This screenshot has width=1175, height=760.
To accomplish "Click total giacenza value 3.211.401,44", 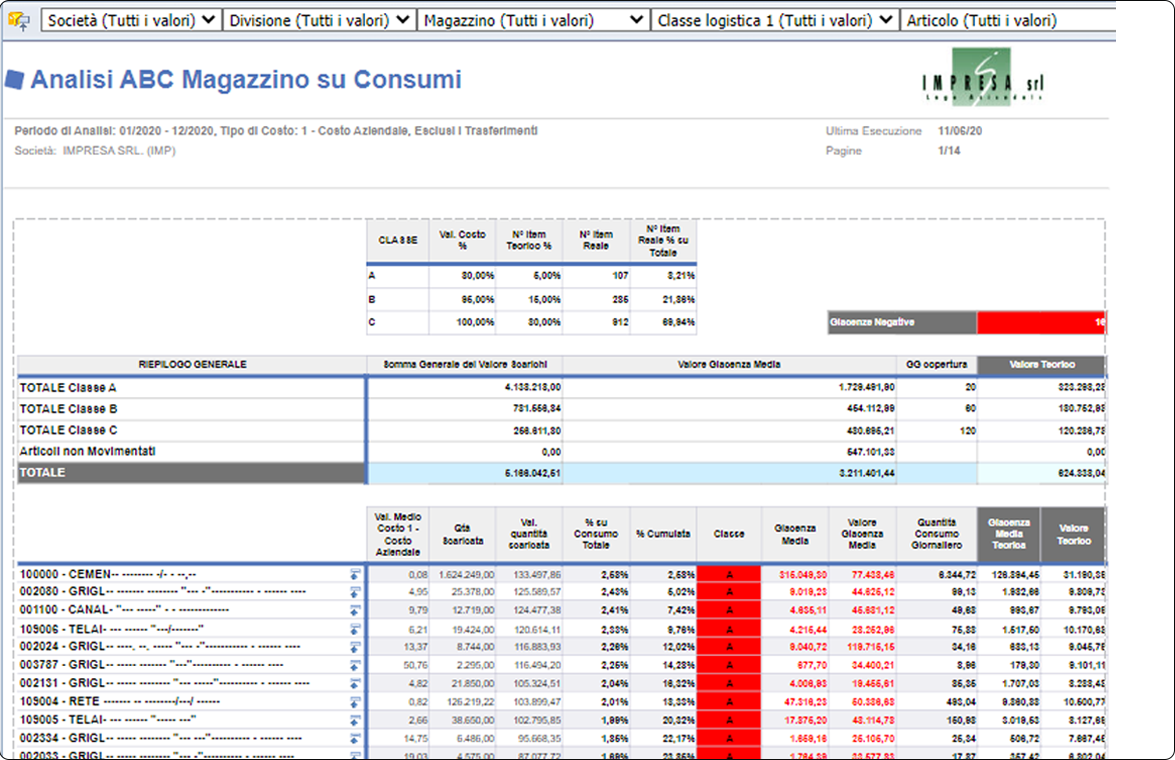I will coord(866,474).
